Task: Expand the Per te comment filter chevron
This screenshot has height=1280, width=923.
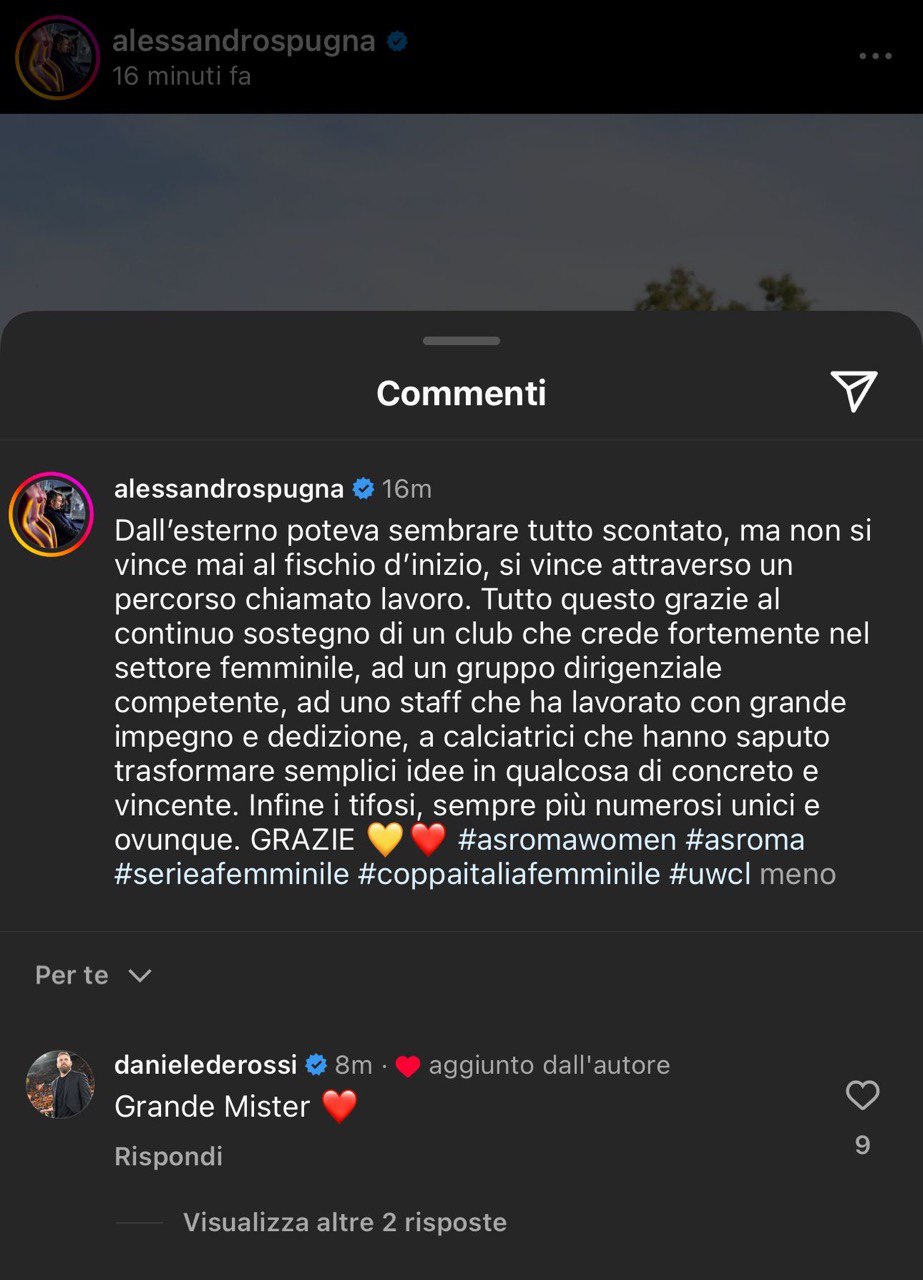Action: coord(140,975)
